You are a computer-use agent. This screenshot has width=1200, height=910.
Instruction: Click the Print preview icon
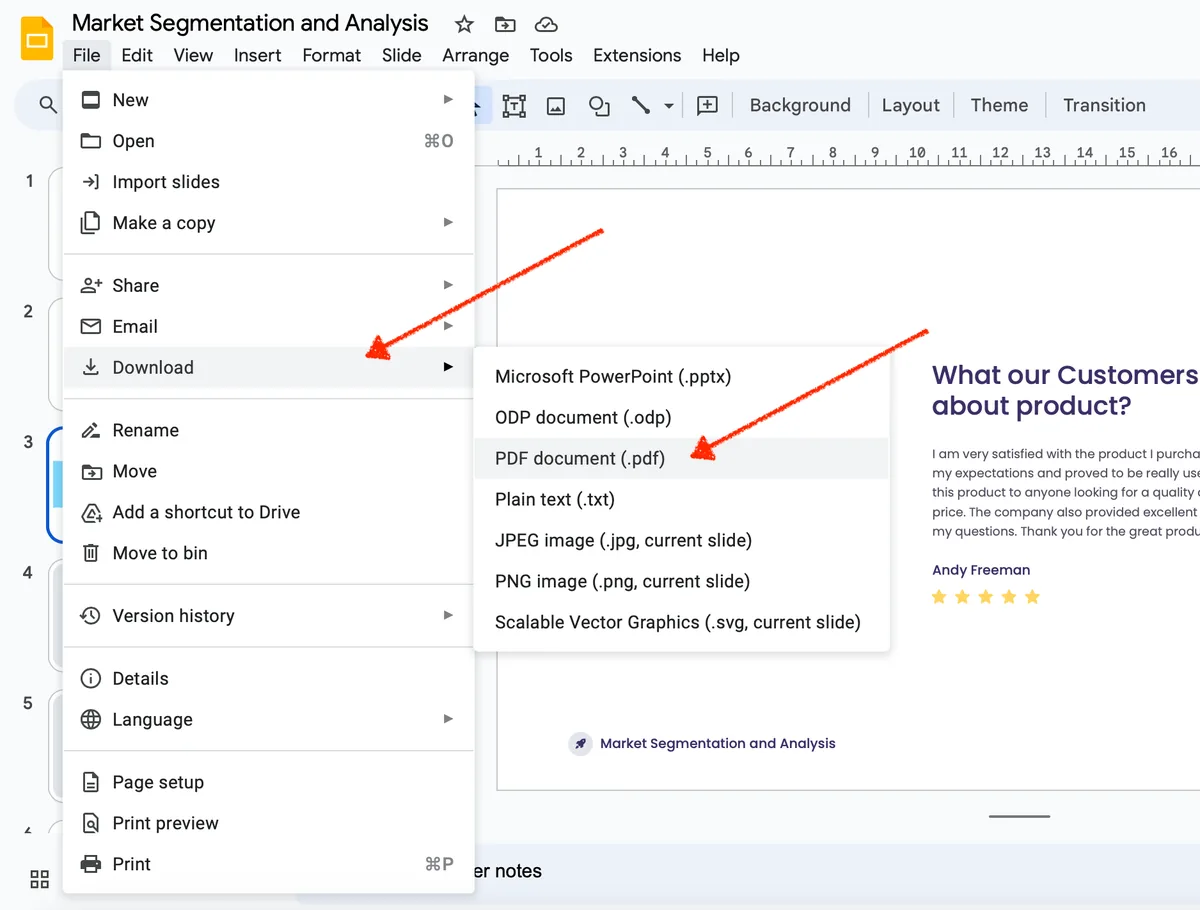91,823
